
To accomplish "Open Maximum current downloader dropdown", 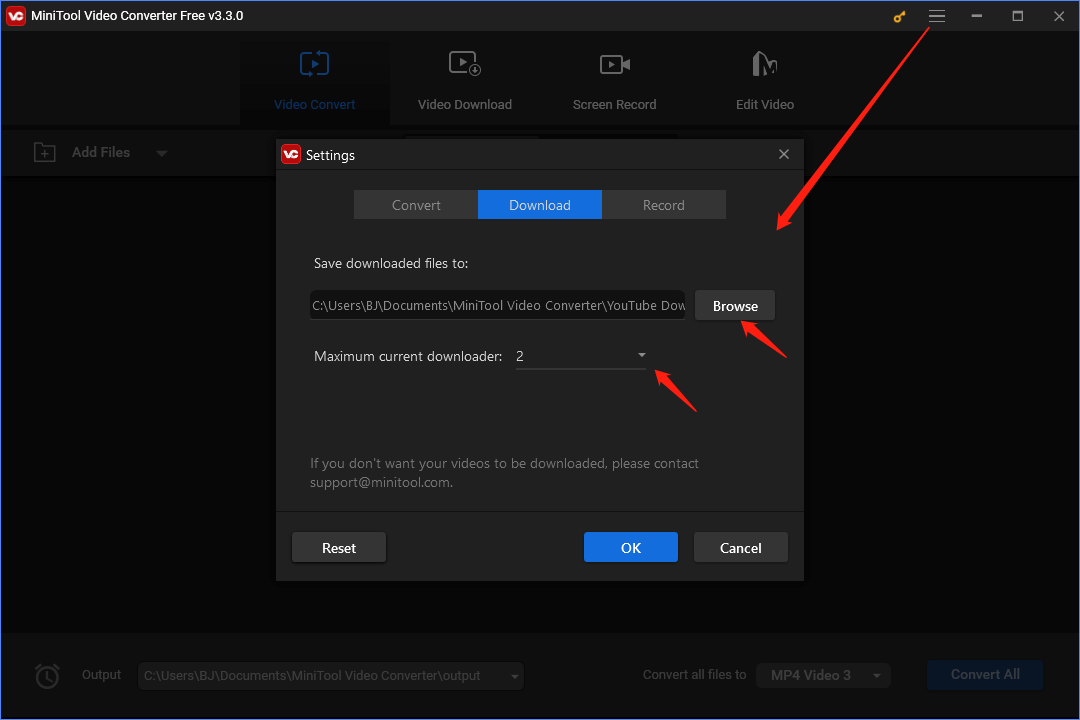I will click(x=581, y=356).
